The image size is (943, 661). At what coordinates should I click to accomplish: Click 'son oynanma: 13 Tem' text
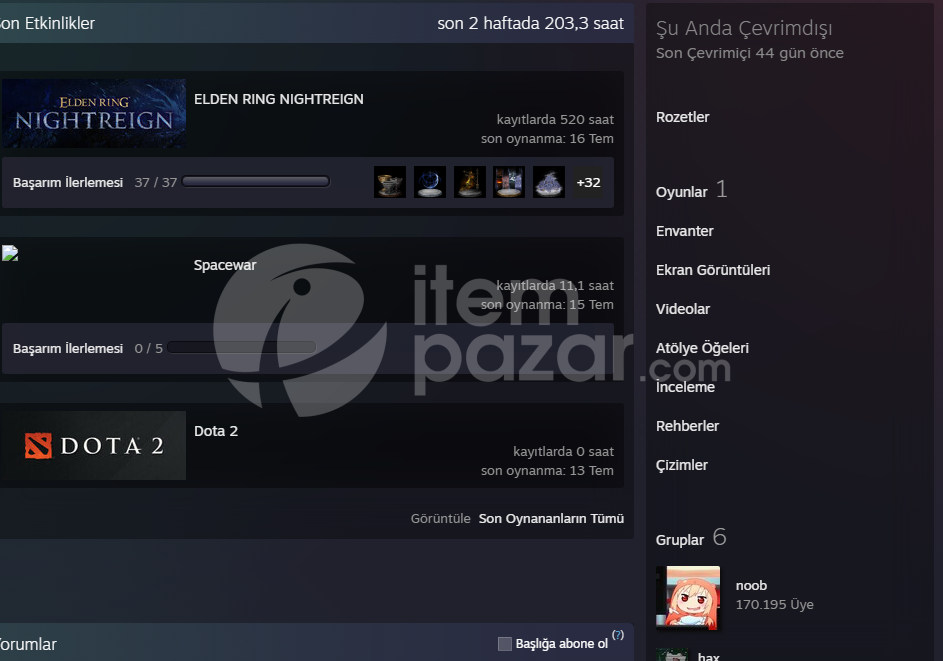pos(547,471)
